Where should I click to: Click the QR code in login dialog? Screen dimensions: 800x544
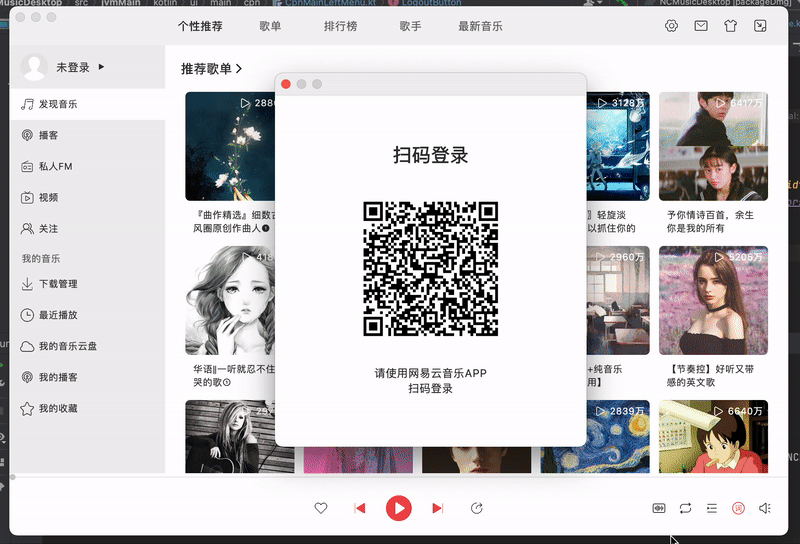coord(431,269)
